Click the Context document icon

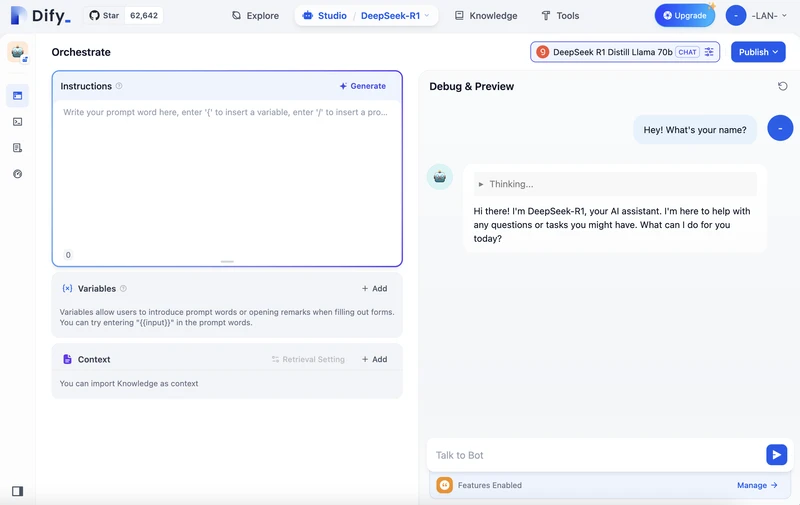67,359
